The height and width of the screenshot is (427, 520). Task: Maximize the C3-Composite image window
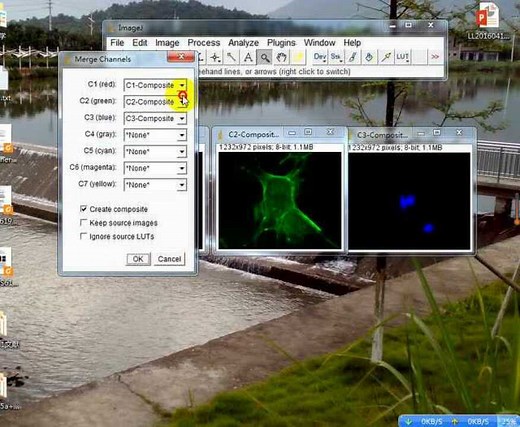[437, 133]
